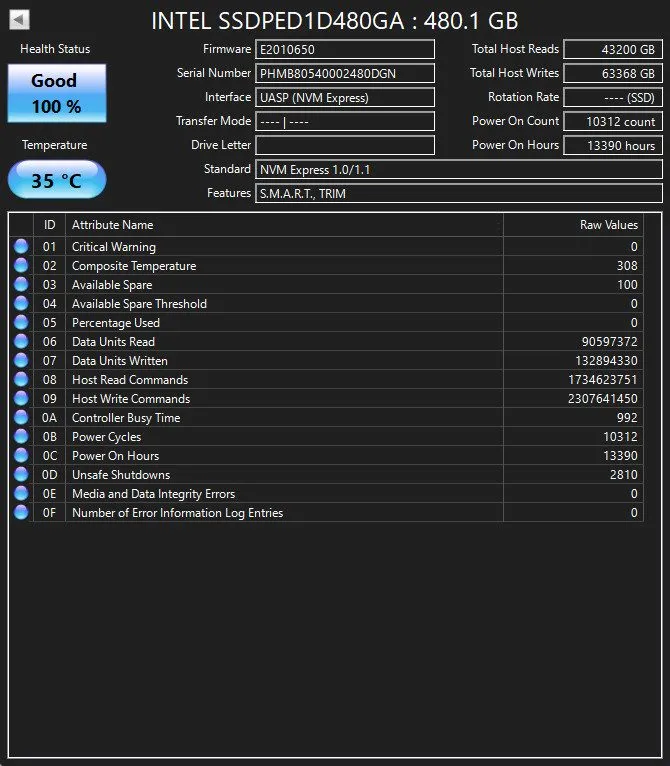This screenshot has width=670, height=766.
Task: Click the Features field S.M.A.R.T., TRIM
Action: (x=459, y=193)
